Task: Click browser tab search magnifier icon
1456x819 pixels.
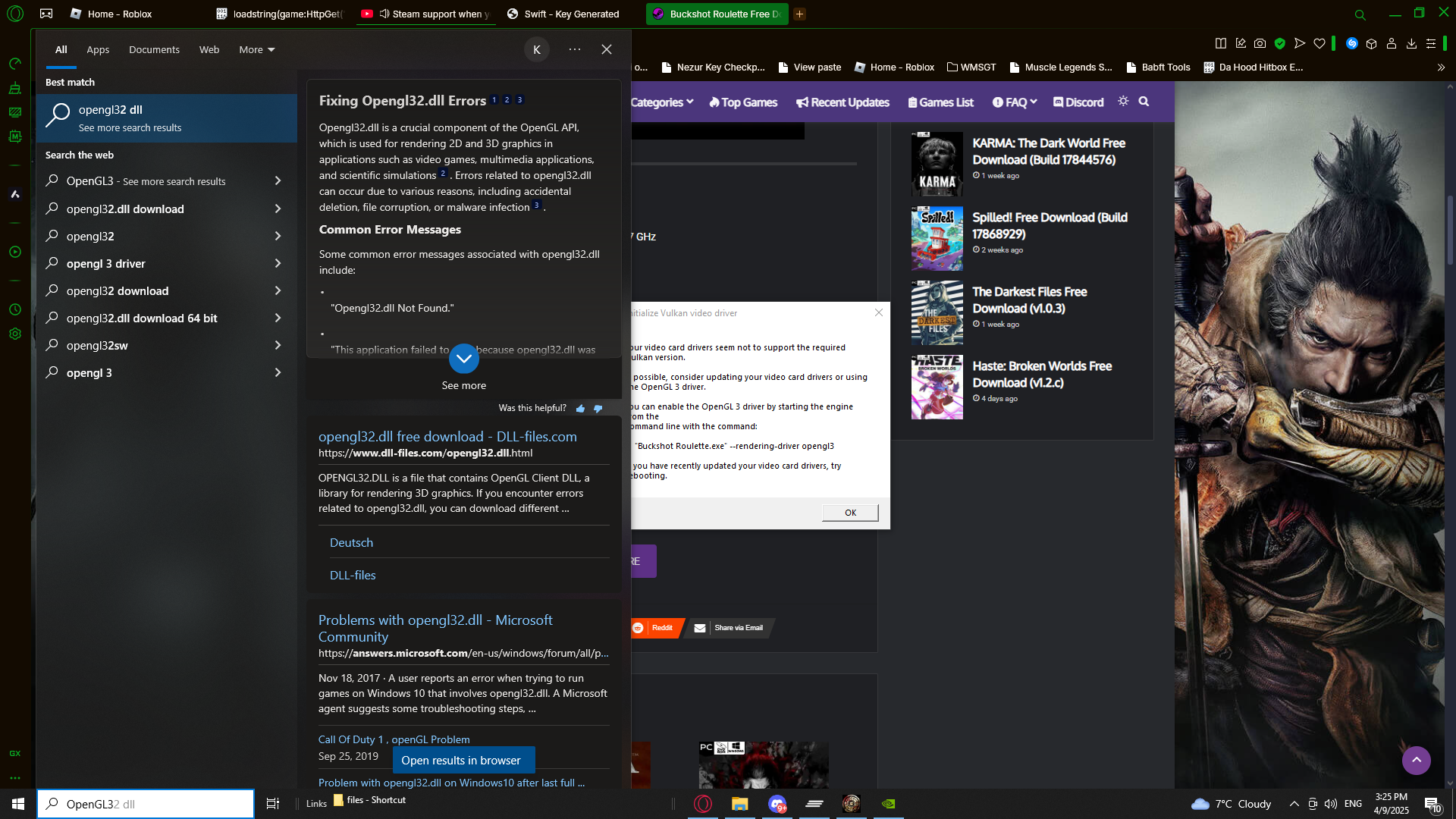Action: coord(1360,14)
